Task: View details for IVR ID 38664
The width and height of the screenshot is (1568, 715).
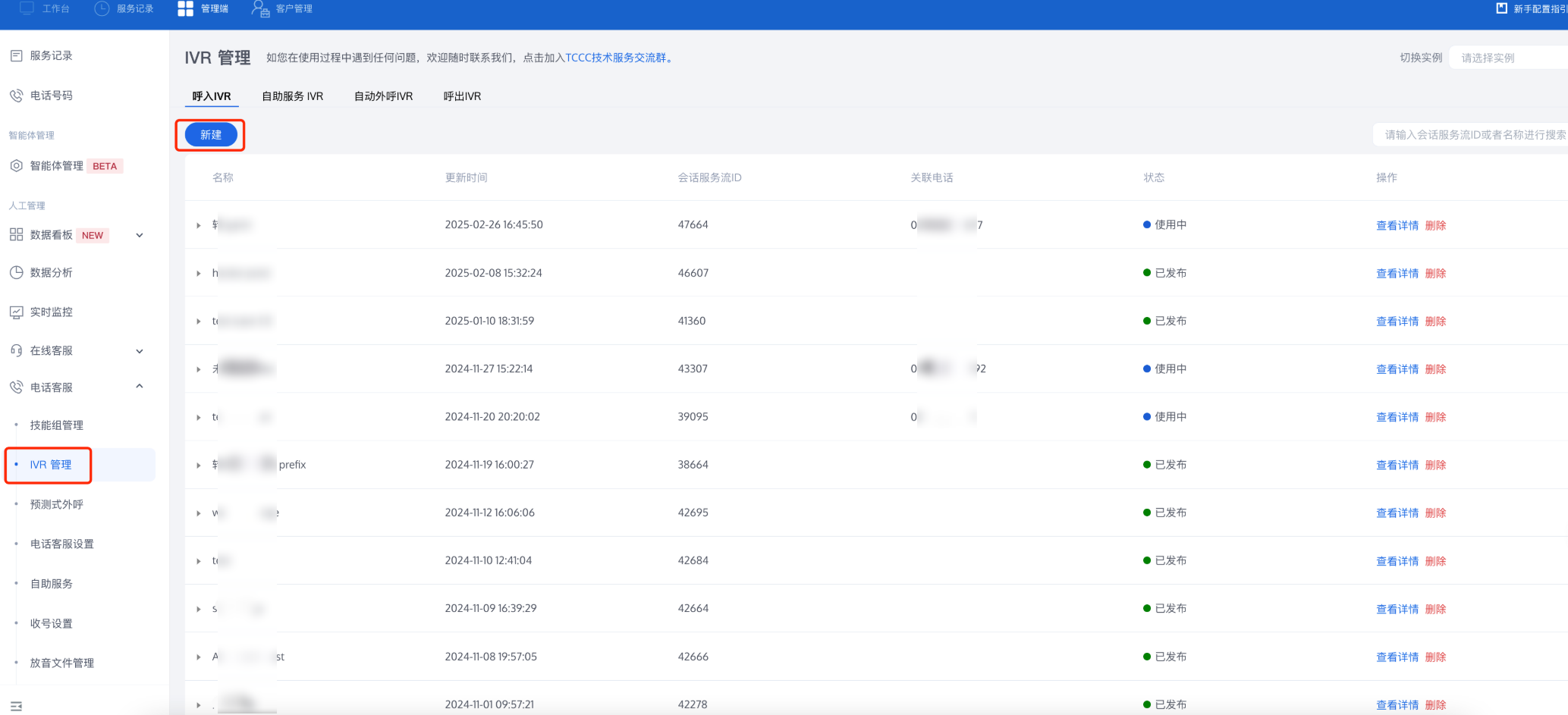Action: coord(1397,465)
